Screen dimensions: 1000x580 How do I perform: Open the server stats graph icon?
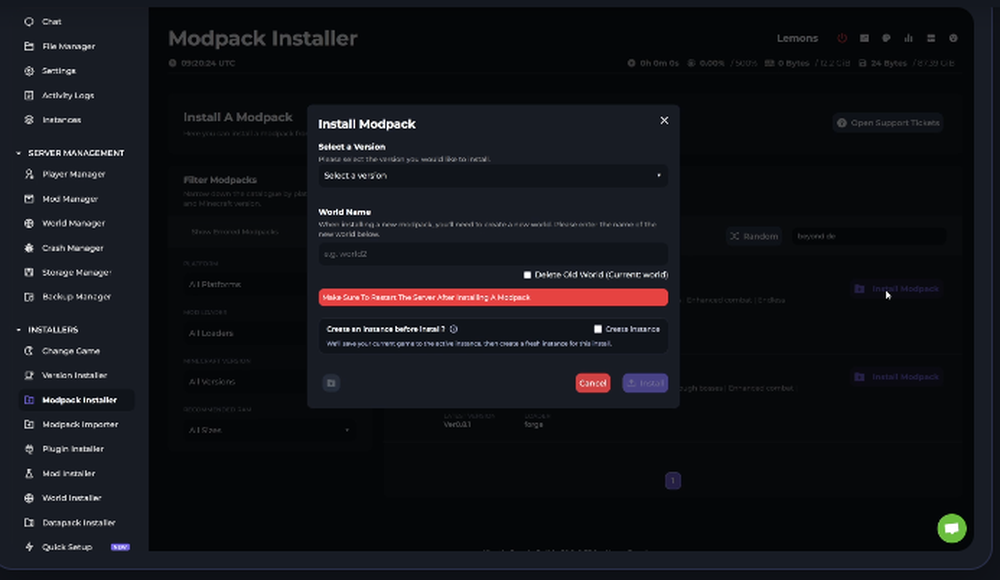[x=911, y=37]
